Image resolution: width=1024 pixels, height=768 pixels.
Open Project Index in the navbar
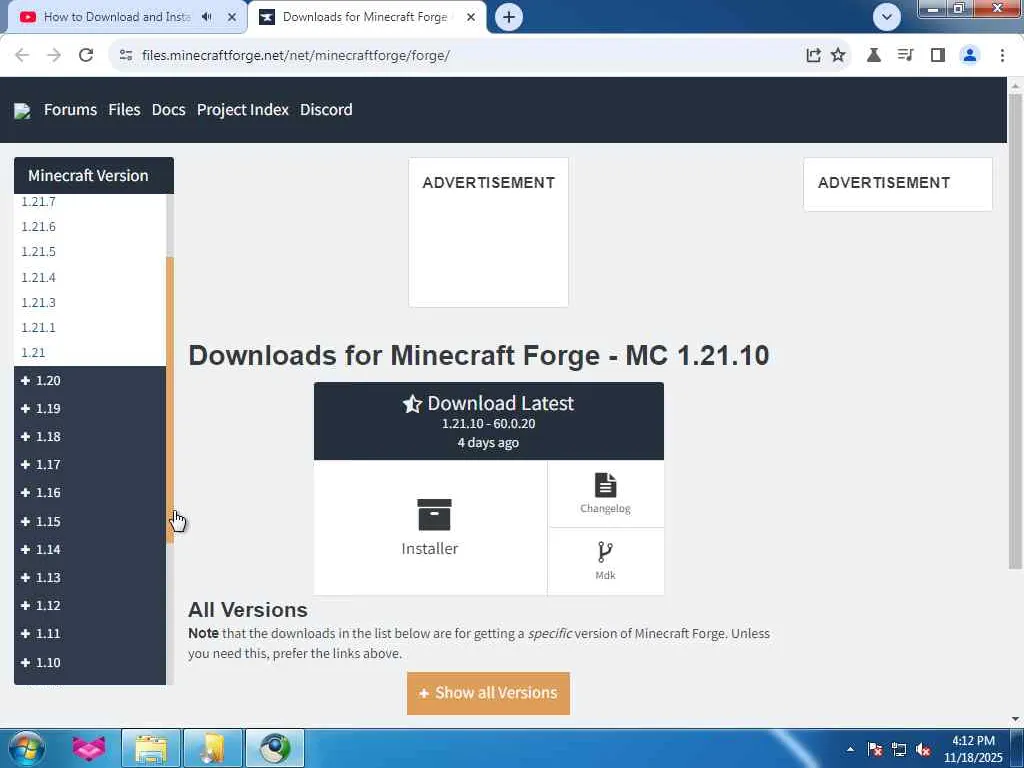pos(243,110)
